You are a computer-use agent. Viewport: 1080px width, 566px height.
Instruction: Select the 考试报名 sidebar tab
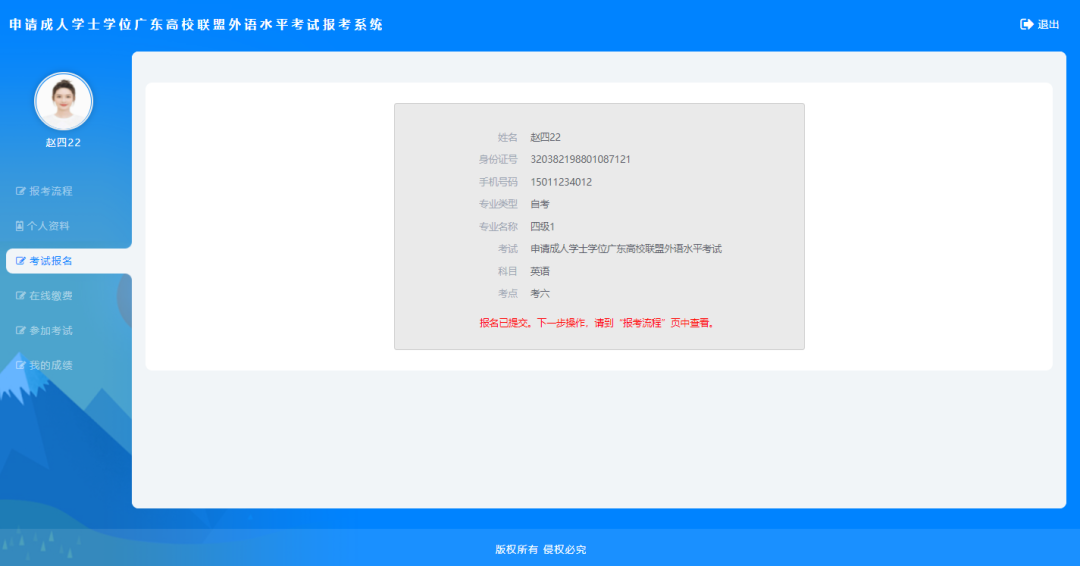[51, 261]
